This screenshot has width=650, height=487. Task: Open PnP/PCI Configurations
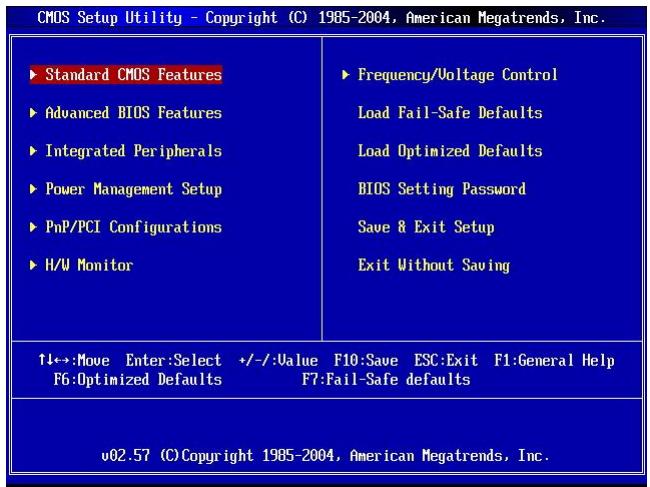click(x=133, y=228)
